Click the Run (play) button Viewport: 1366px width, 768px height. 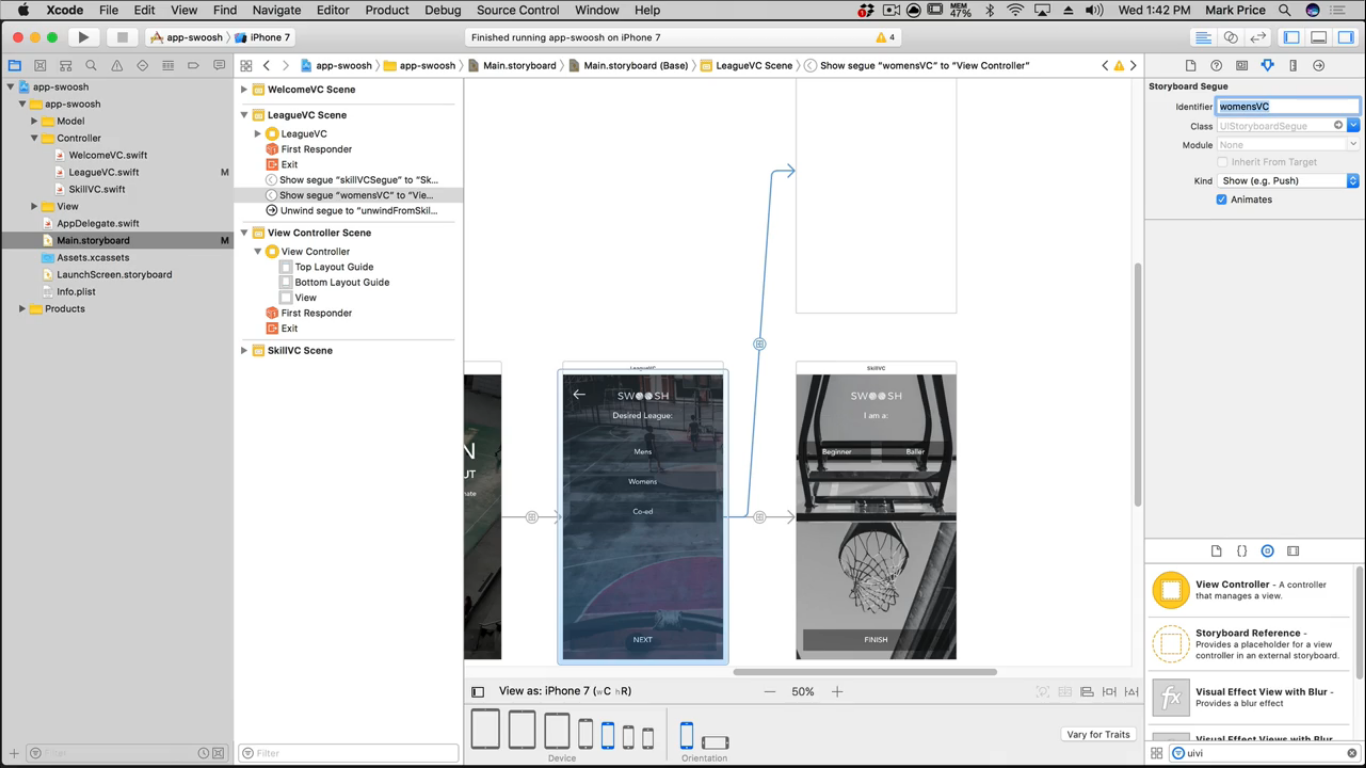(x=84, y=38)
